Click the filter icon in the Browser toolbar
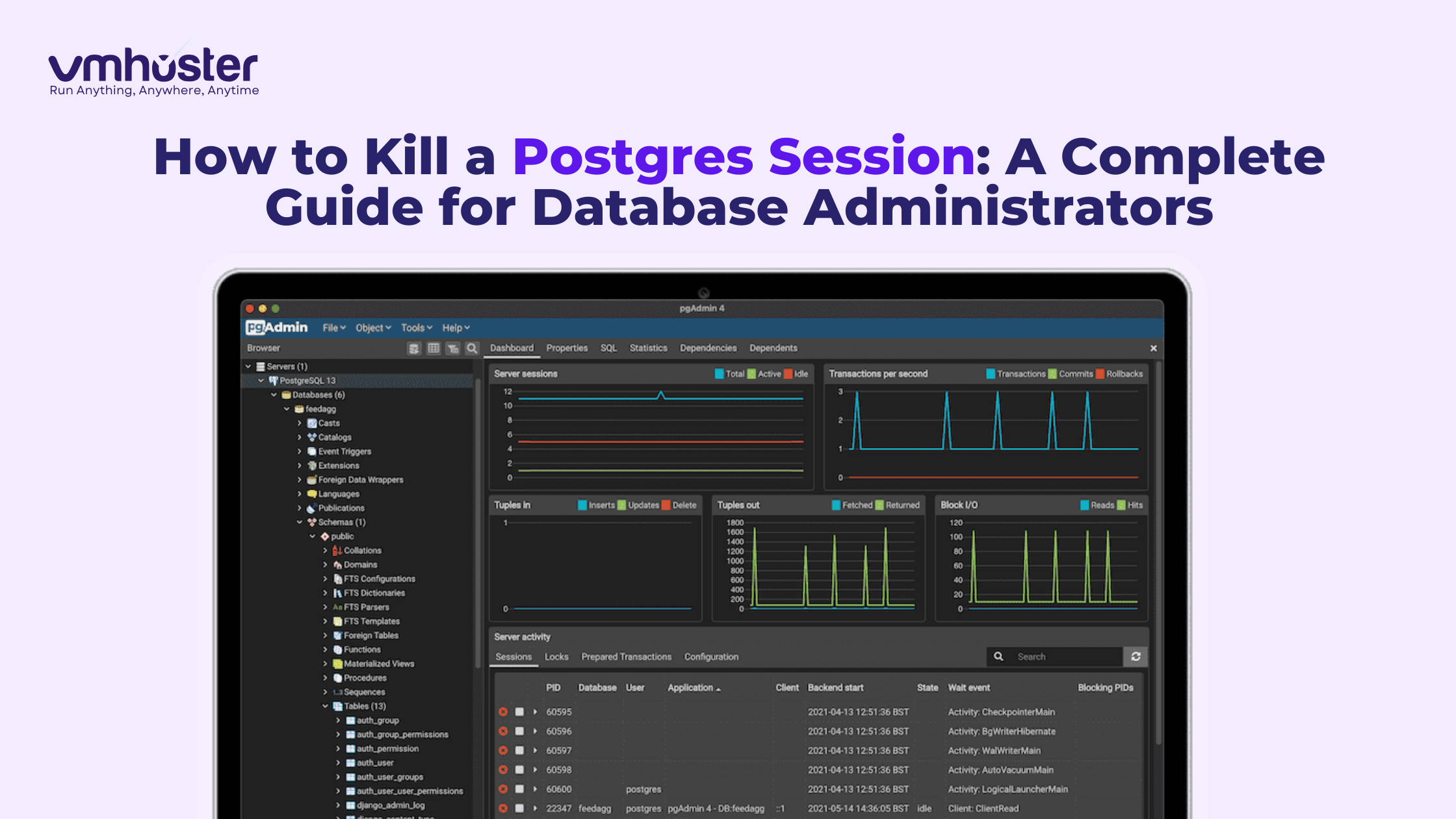Viewport: 1456px width, 819px height. [x=452, y=348]
